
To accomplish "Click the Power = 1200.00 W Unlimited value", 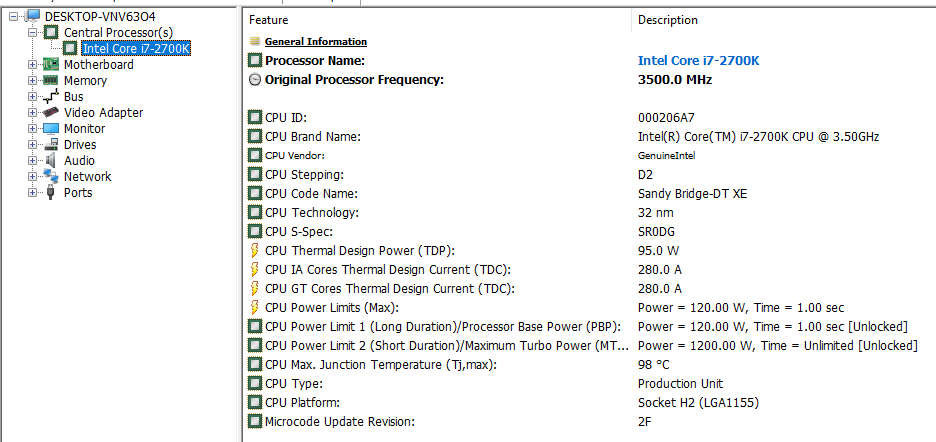I will [777, 346].
